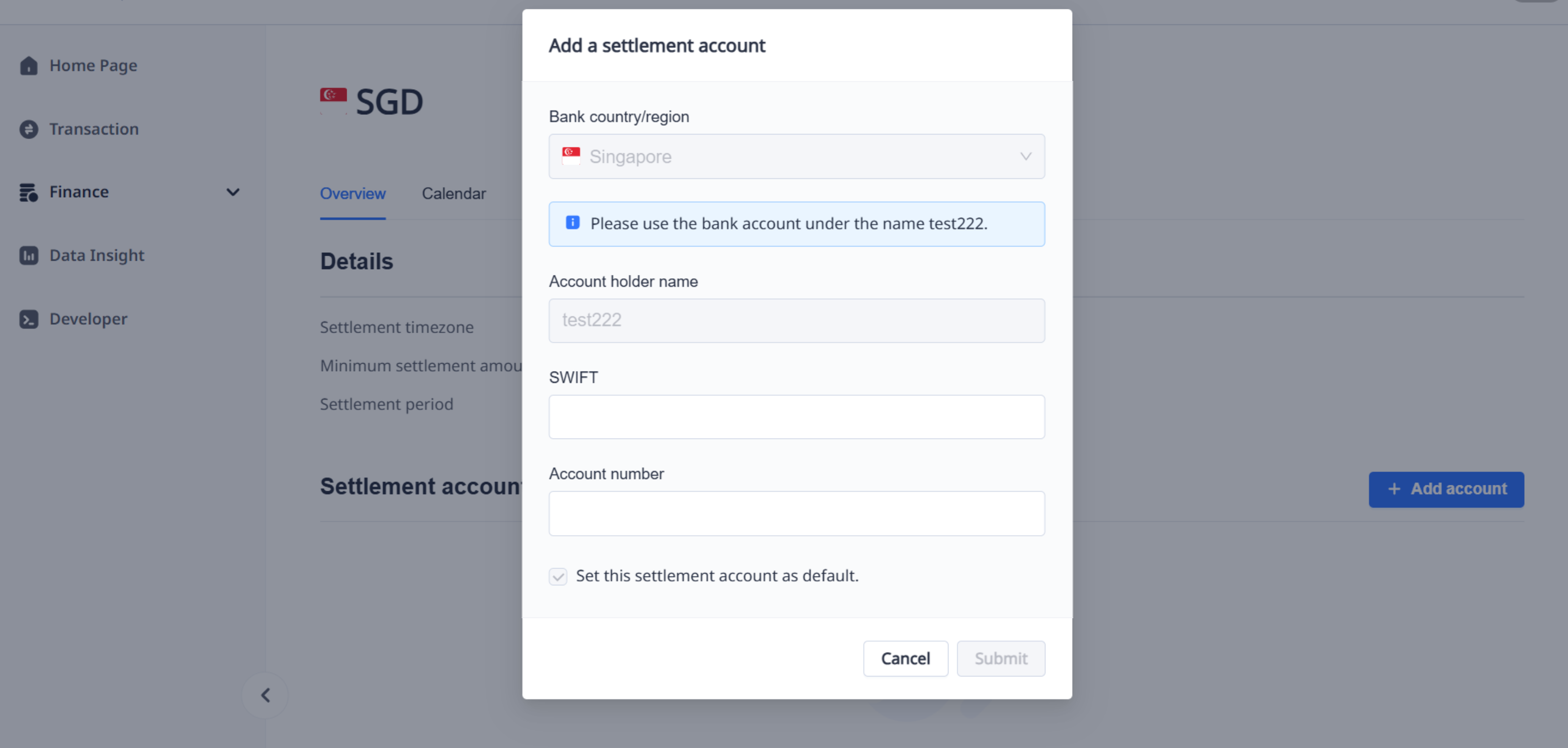Screen dimensions: 1568x748
Task: Submit the settlement account form
Action: click(1001, 658)
